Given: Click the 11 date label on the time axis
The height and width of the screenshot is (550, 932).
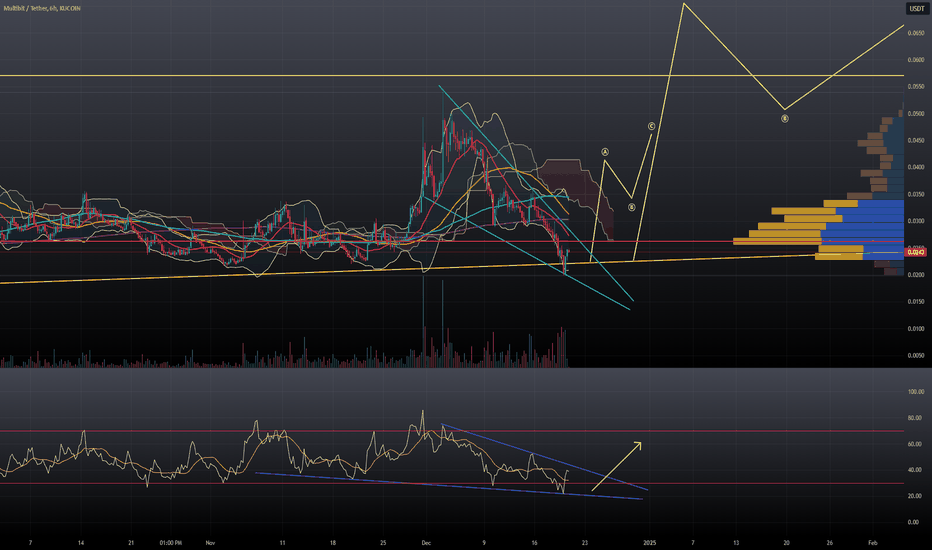Looking at the screenshot, I should (x=282, y=543).
